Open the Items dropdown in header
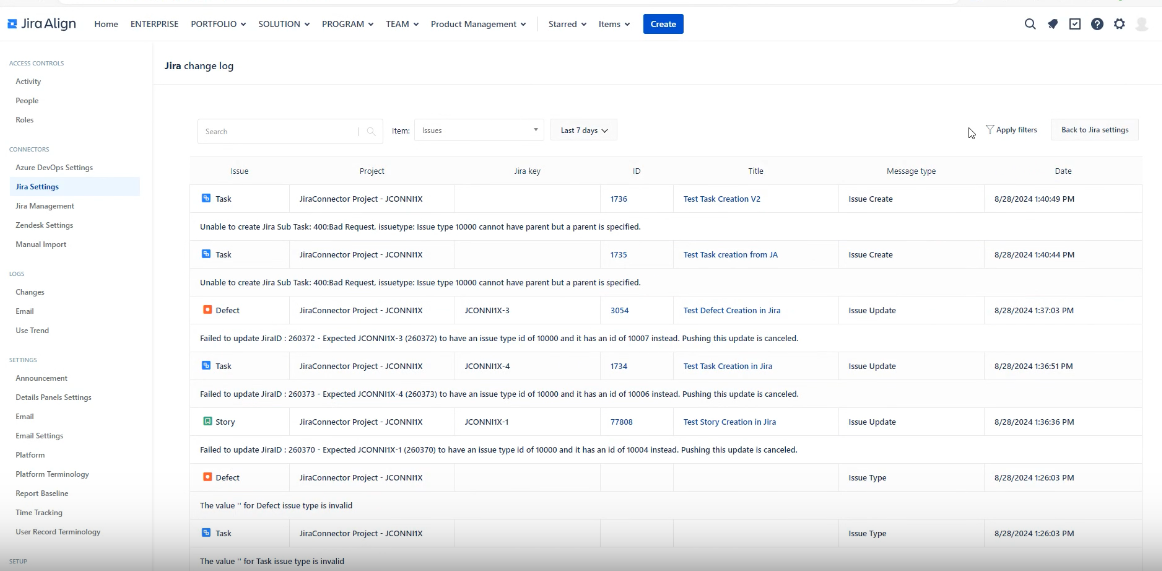This screenshot has height=571, width=1162. point(614,24)
